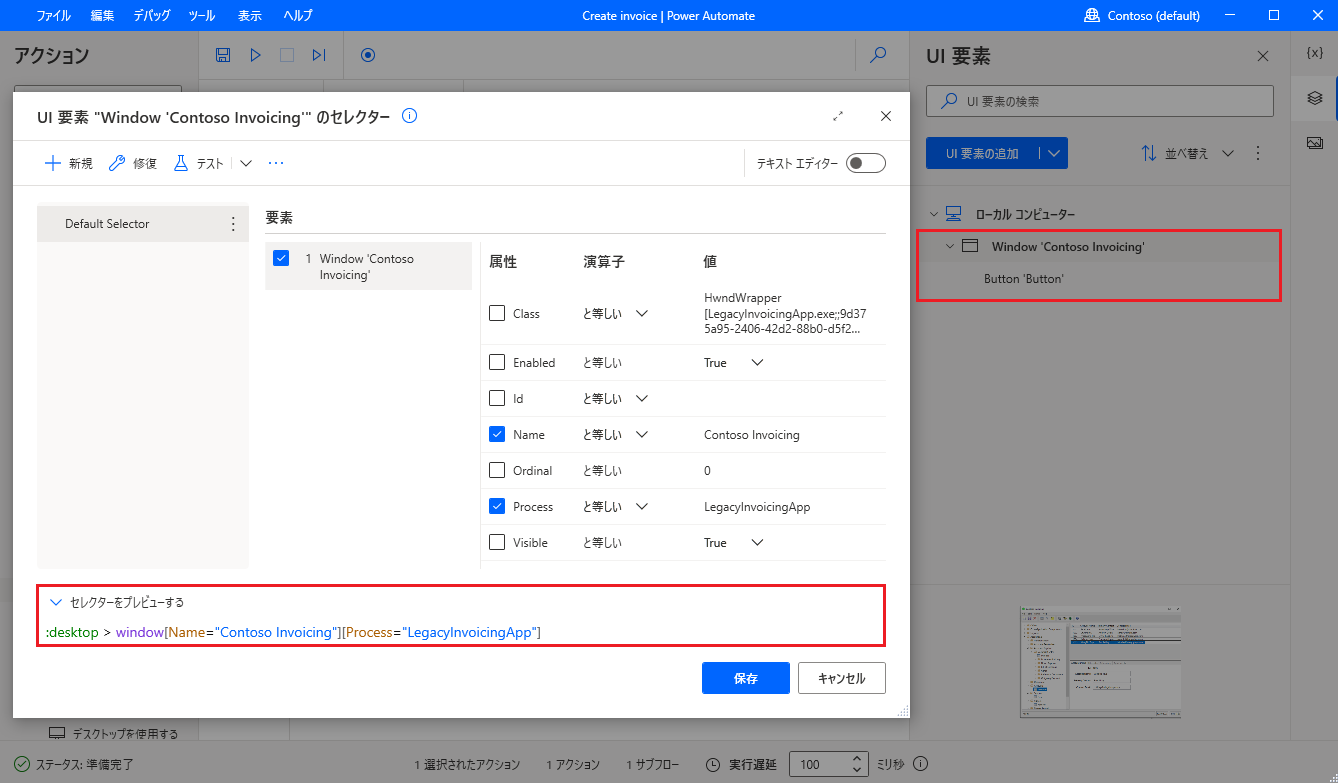Expand selector dialog with arrows icon
The height and width of the screenshot is (783, 1338).
[838, 116]
